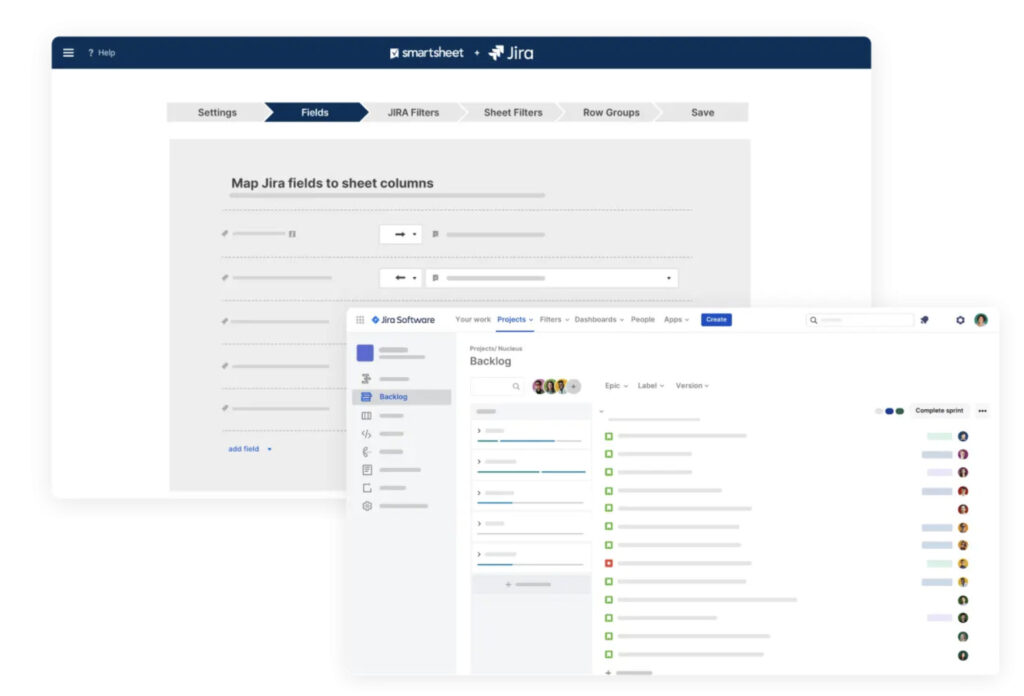This screenshot has height=696, width=1024.
Task: Click the add field link below the field mappings
Action: (x=243, y=449)
